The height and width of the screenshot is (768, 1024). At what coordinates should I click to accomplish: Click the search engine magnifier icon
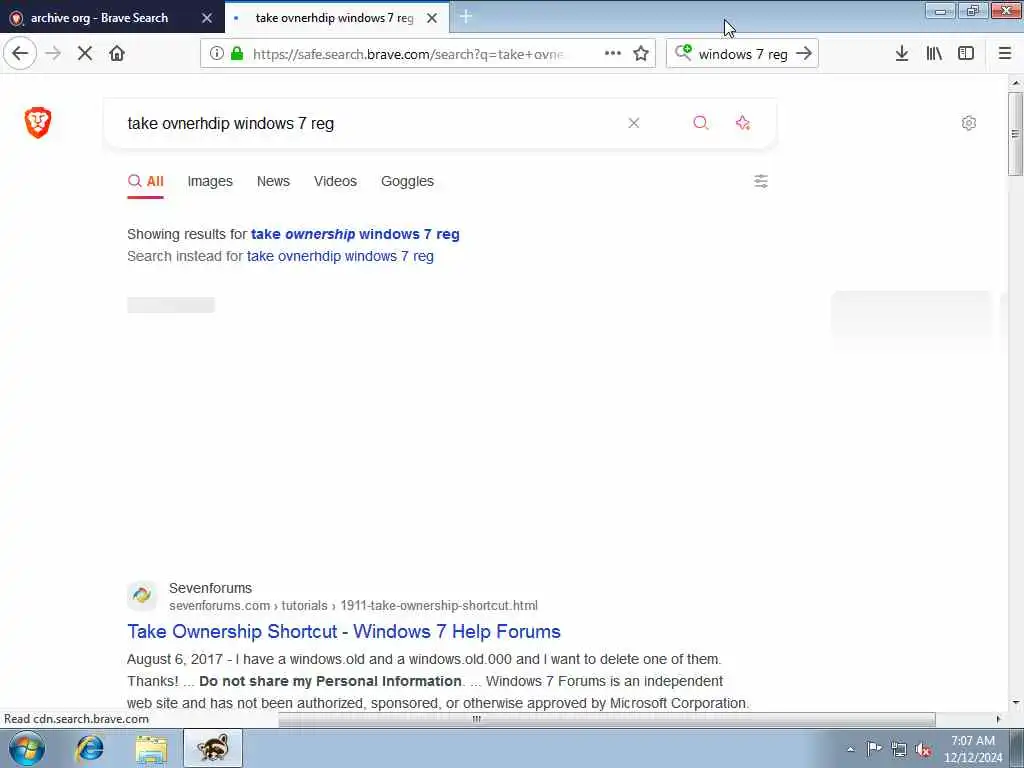[683, 52]
